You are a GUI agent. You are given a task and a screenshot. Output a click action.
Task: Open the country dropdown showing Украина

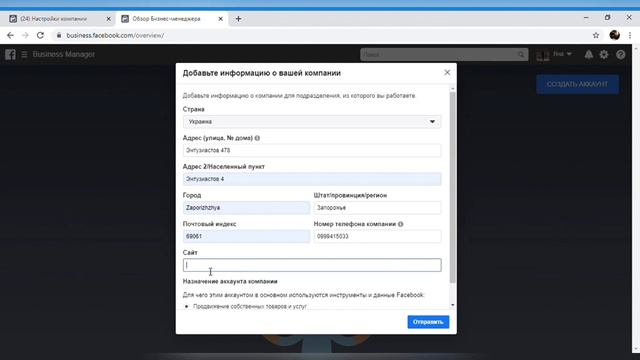pos(312,122)
